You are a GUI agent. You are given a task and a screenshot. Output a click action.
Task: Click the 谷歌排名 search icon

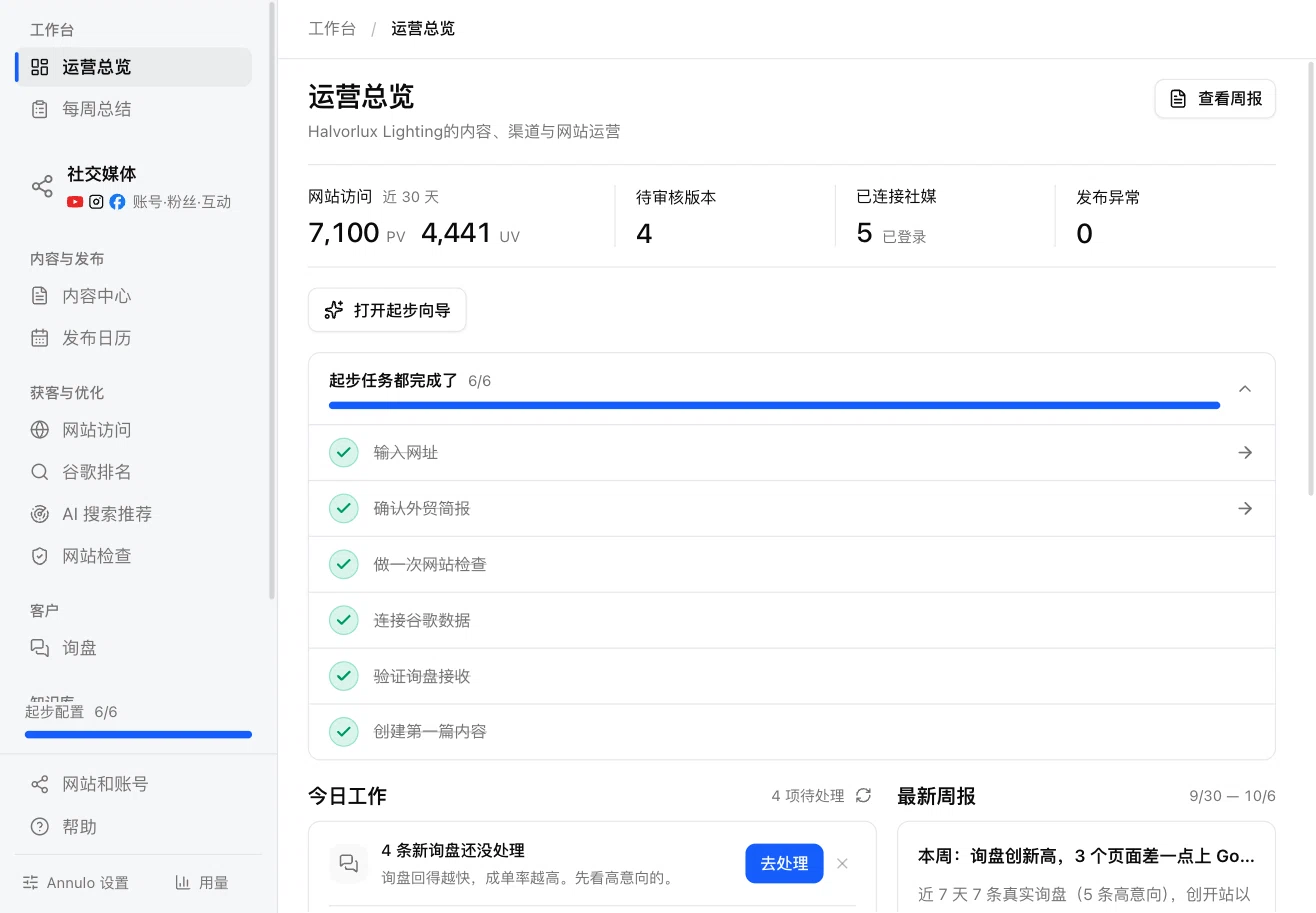[40, 472]
